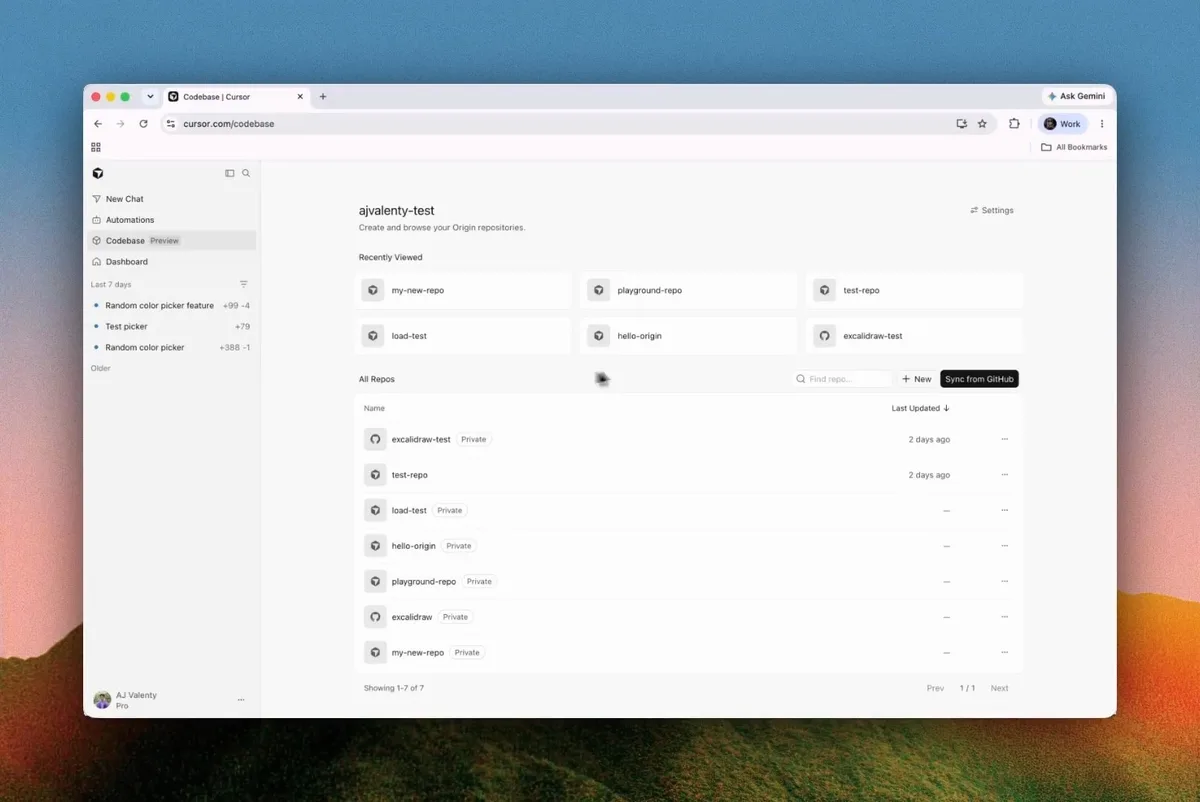The image size is (1200, 802).
Task: Open All Bookmarks folder
Action: 1074,147
